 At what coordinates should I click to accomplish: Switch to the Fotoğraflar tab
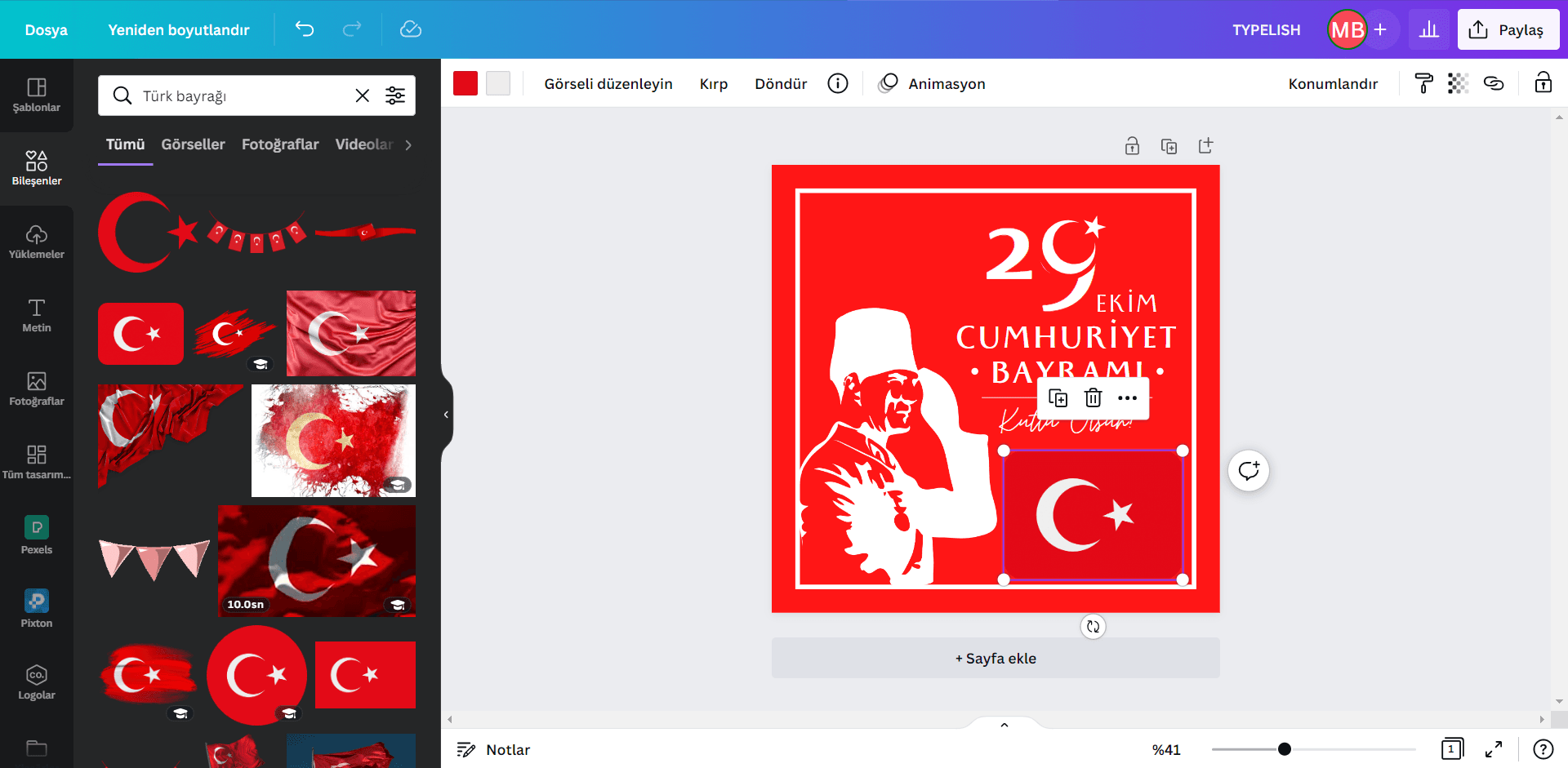click(x=280, y=144)
